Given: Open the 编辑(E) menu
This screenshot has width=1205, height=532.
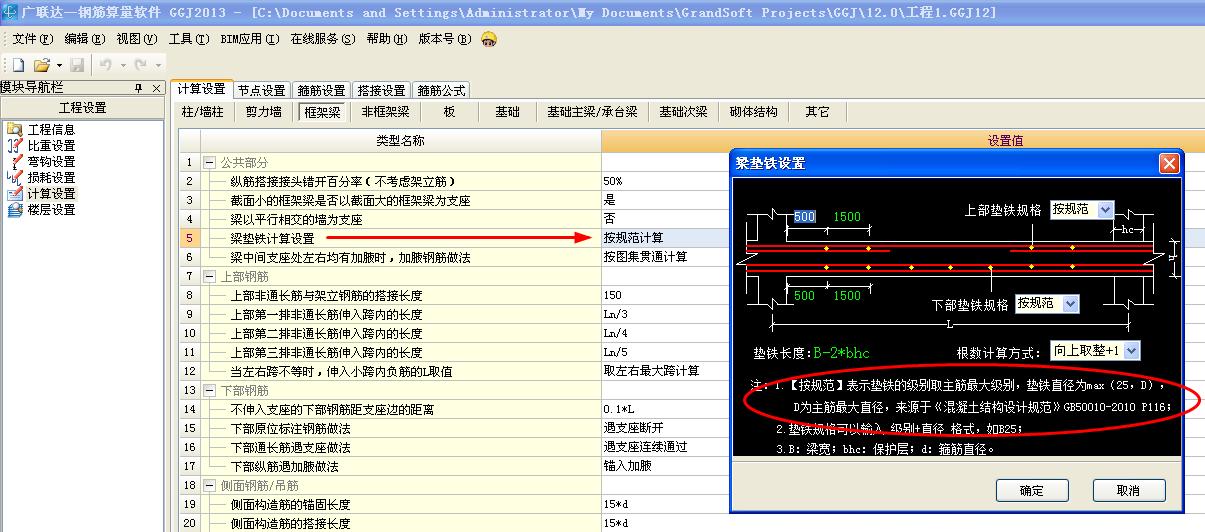Looking at the screenshot, I should 84,39.
